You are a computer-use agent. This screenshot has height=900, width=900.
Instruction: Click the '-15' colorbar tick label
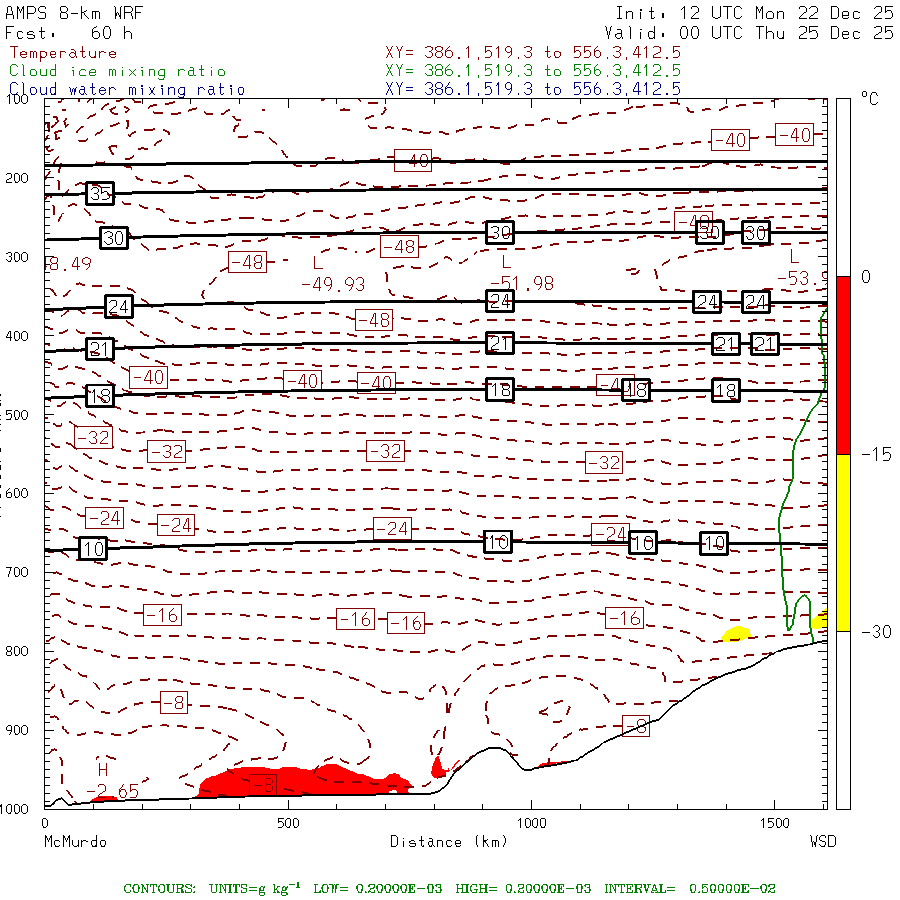(876, 455)
